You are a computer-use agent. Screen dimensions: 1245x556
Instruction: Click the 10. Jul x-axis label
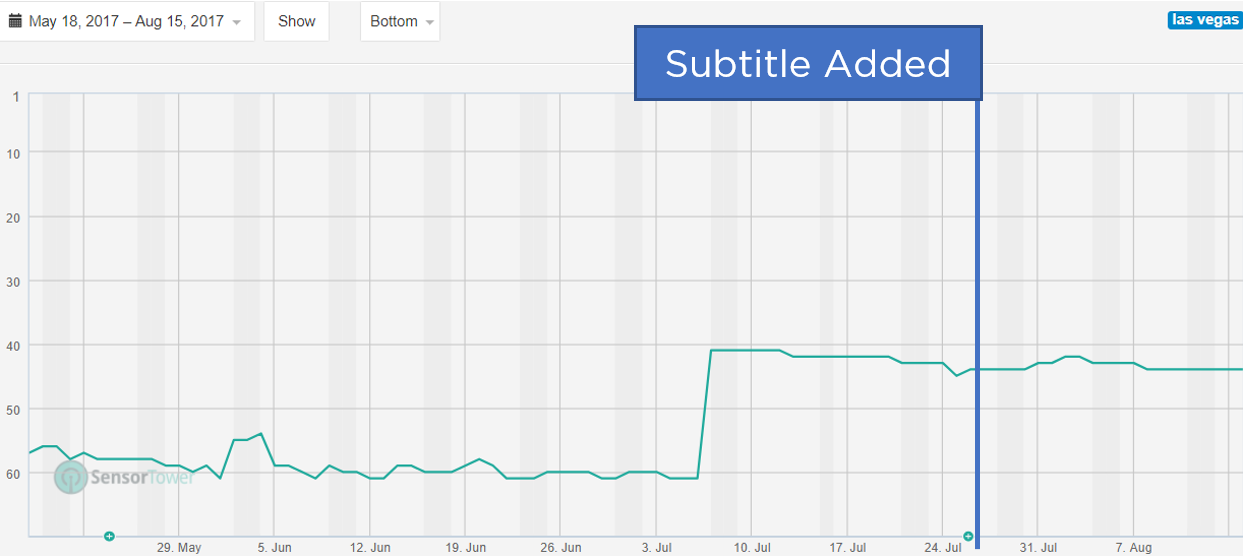pos(752,548)
